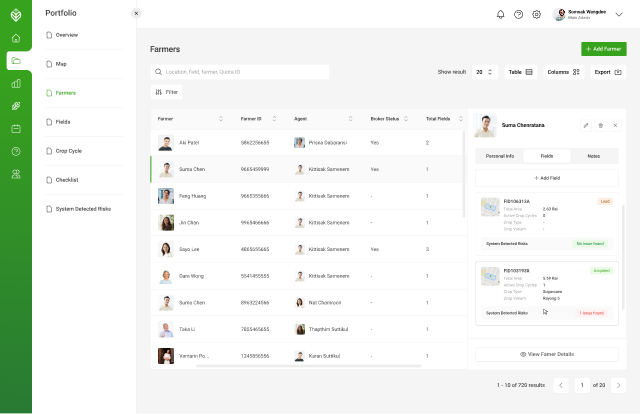
Task: Click View Farmer Details button
Action: (547, 354)
